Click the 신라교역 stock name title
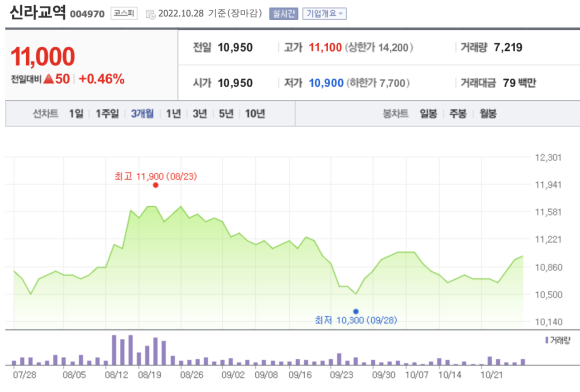The width and height of the screenshot is (580, 392). [x=38, y=12]
